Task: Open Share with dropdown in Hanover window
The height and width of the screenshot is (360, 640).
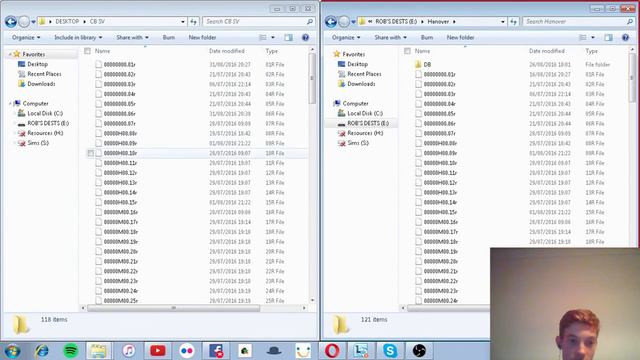Action: 391,38
